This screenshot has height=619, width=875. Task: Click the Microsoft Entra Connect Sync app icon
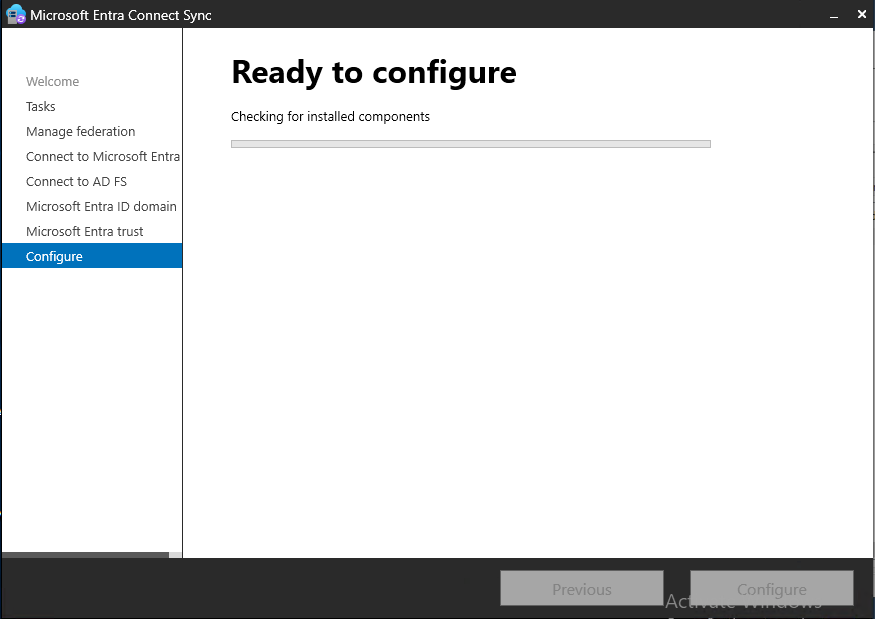tap(16, 15)
